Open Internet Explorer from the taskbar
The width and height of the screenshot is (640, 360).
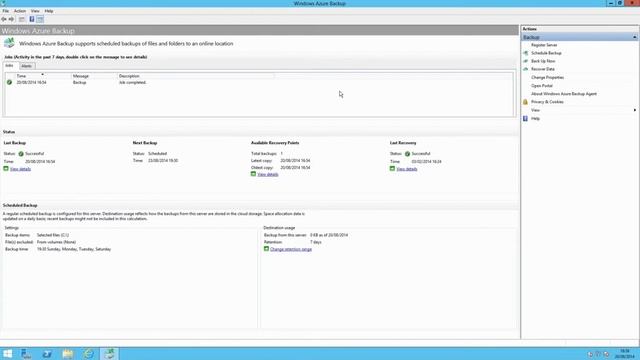pos(89,353)
